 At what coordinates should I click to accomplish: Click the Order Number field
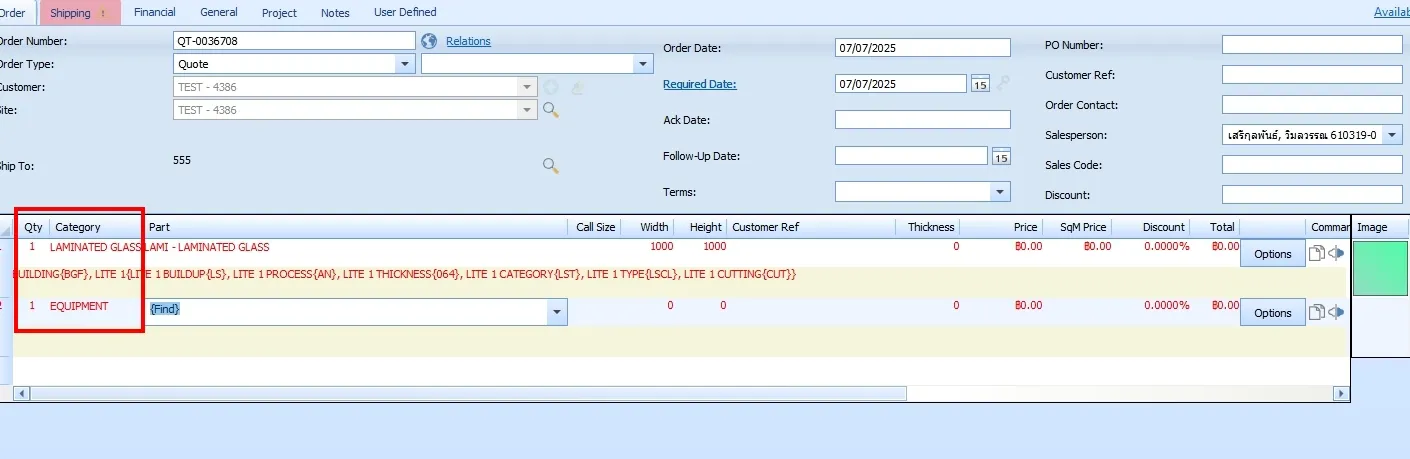click(x=294, y=41)
